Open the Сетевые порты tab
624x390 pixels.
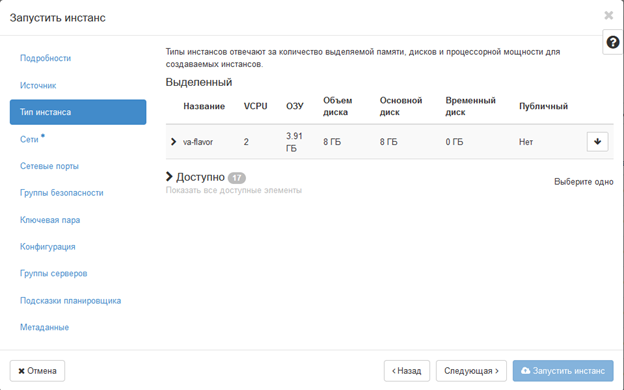[x=49, y=166]
